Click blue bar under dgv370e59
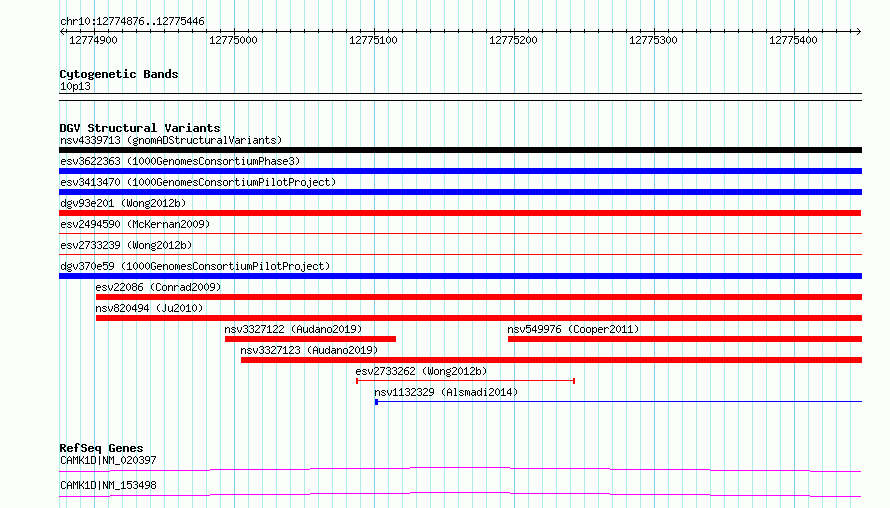The height and width of the screenshot is (508, 890). point(460,276)
